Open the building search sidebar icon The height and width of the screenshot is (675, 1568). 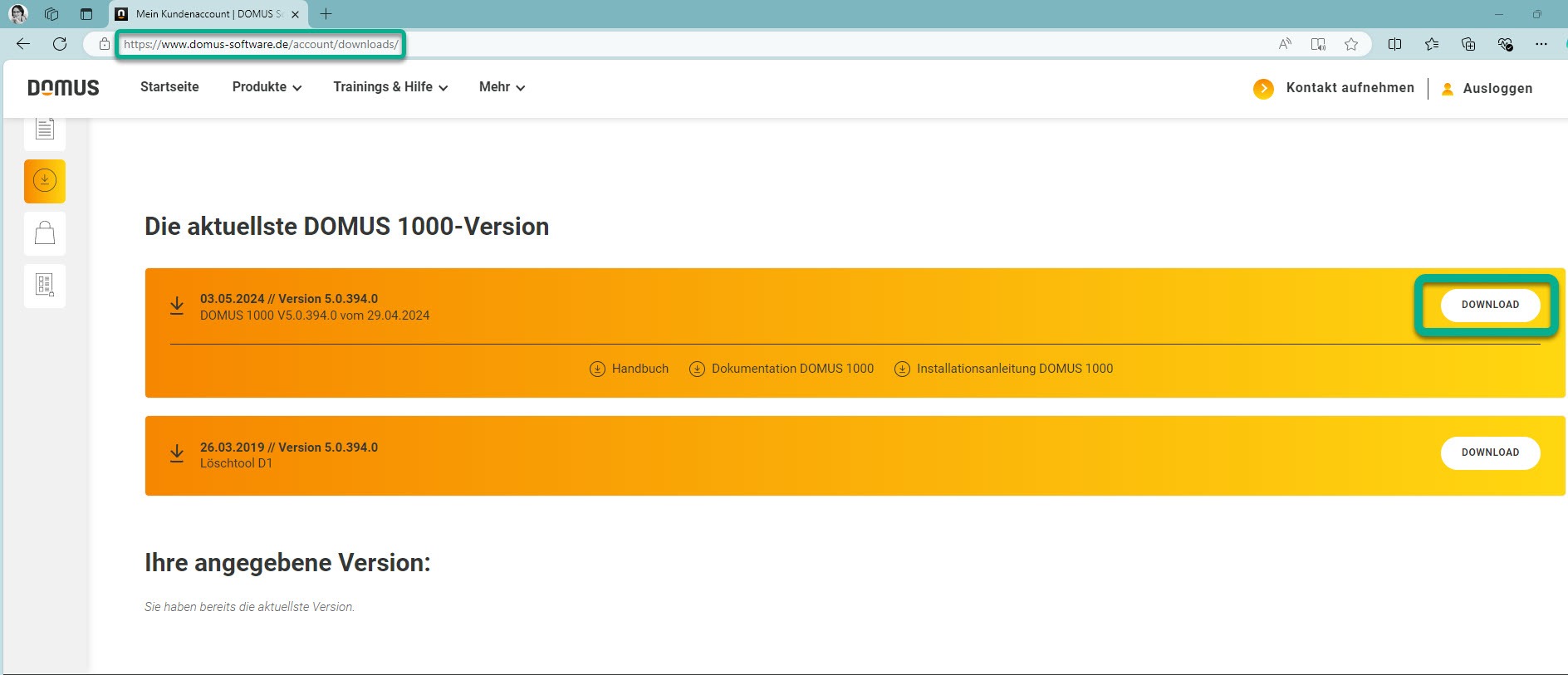[x=45, y=285]
